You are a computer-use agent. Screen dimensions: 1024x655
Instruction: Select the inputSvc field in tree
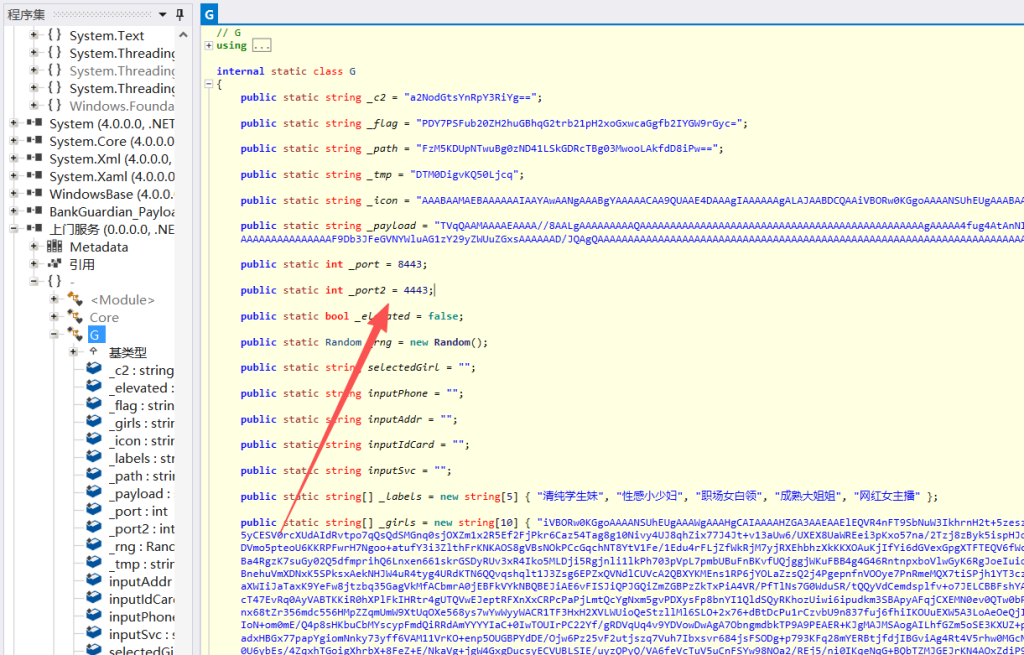(141, 634)
